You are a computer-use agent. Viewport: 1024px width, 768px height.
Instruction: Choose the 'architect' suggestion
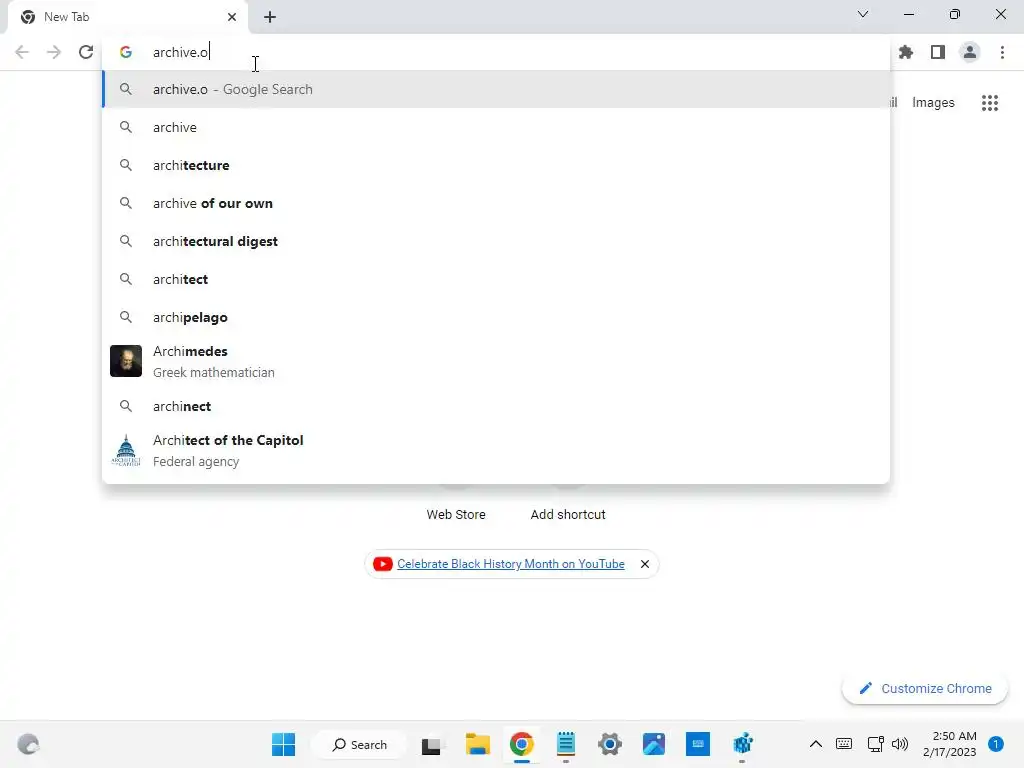tap(496, 279)
